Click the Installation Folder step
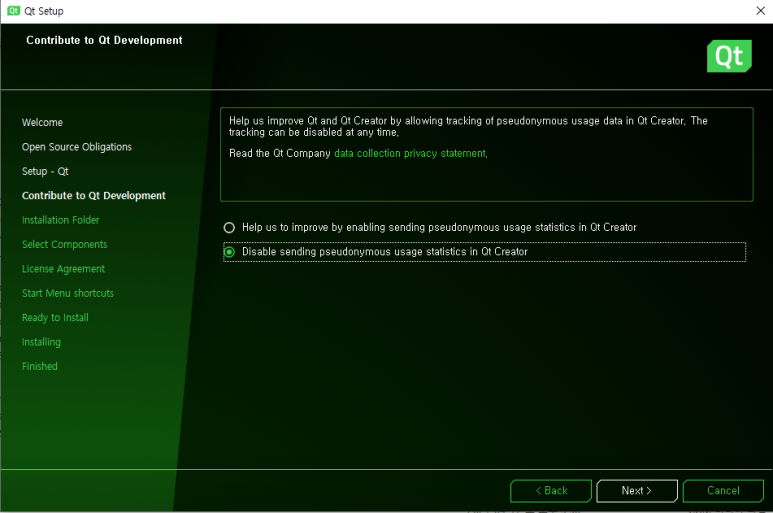This screenshot has width=773, height=513. pos(61,220)
